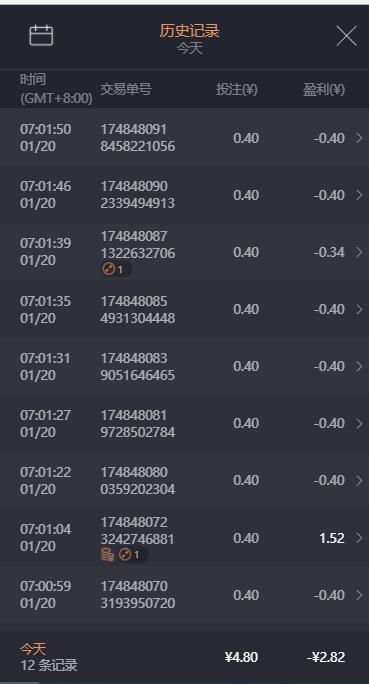Click the 12 条记录 summary footer
The width and height of the screenshot is (369, 684).
[x=49, y=665]
